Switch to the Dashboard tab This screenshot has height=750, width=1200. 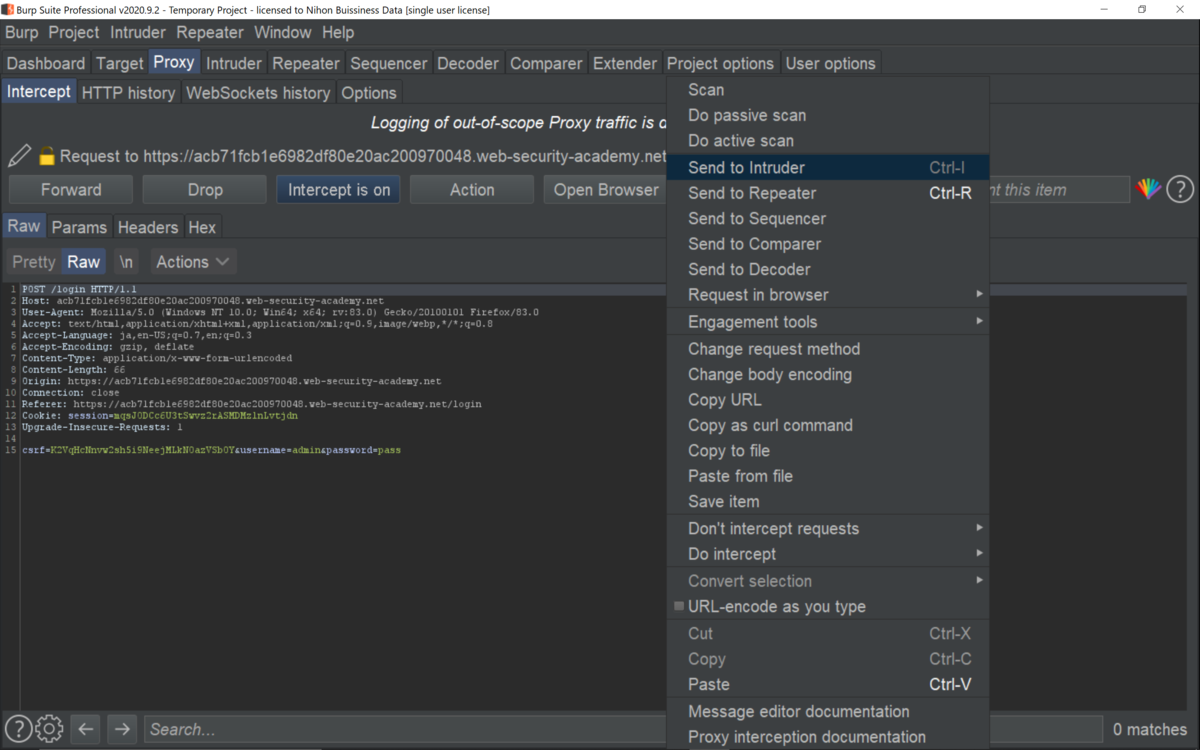click(x=46, y=63)
